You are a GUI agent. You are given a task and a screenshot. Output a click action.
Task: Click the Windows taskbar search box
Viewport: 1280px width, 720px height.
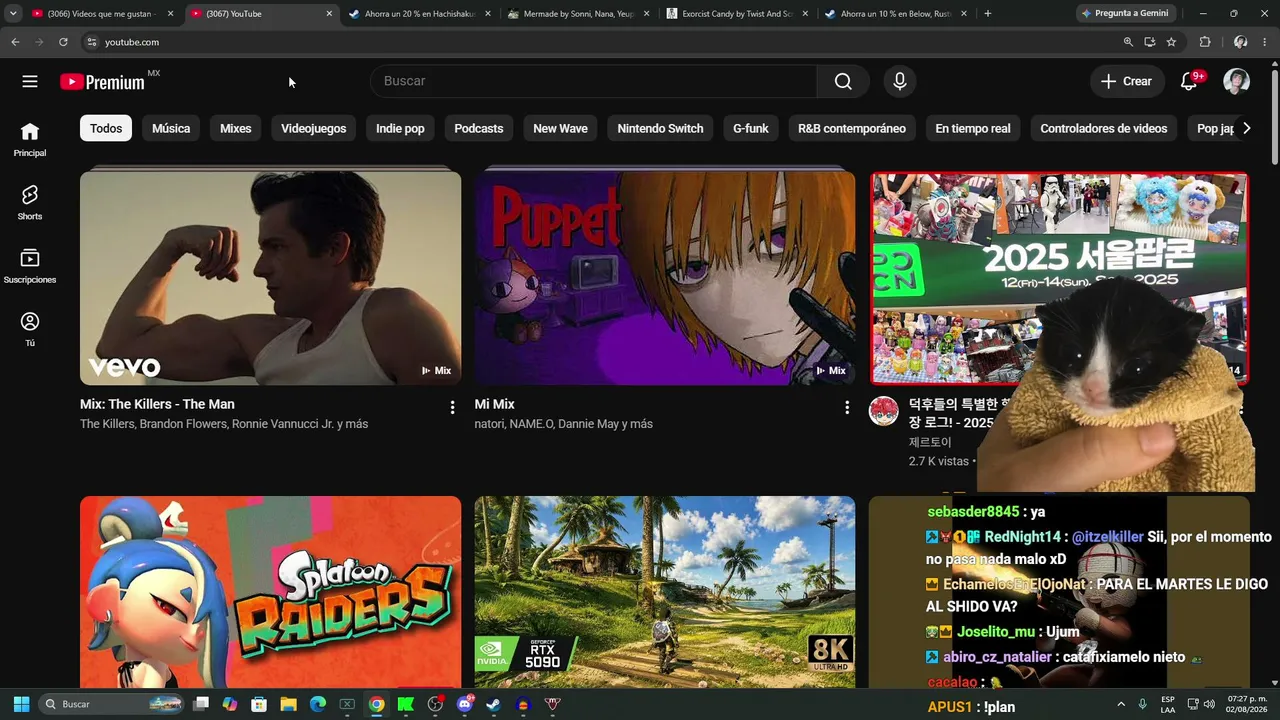112,704
